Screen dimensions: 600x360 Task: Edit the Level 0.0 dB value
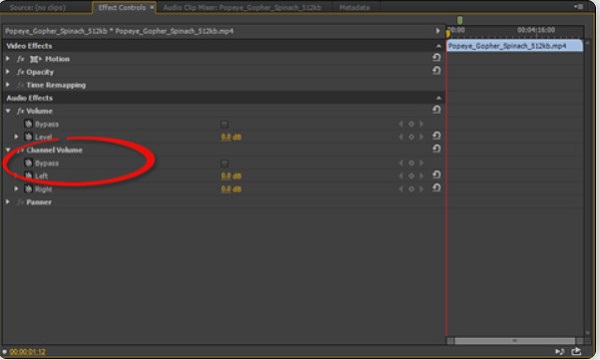pos(231,137)
